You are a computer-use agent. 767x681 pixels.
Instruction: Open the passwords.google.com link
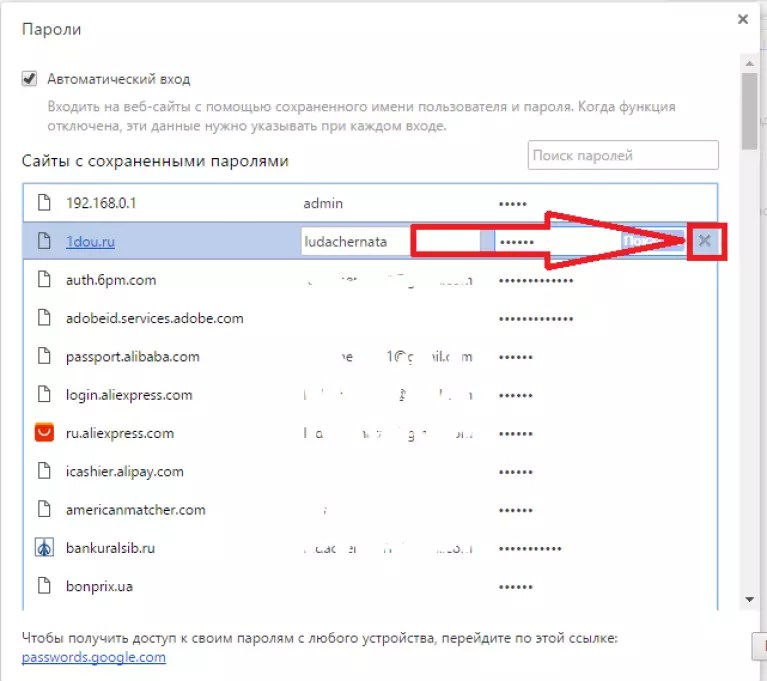(x=93, y=657)
